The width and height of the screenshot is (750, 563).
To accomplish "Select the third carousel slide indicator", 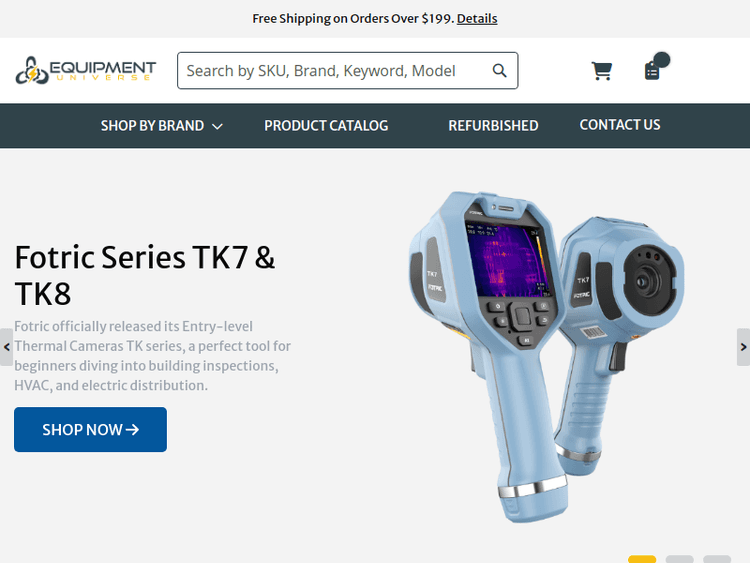I will (x=717, y=559).
